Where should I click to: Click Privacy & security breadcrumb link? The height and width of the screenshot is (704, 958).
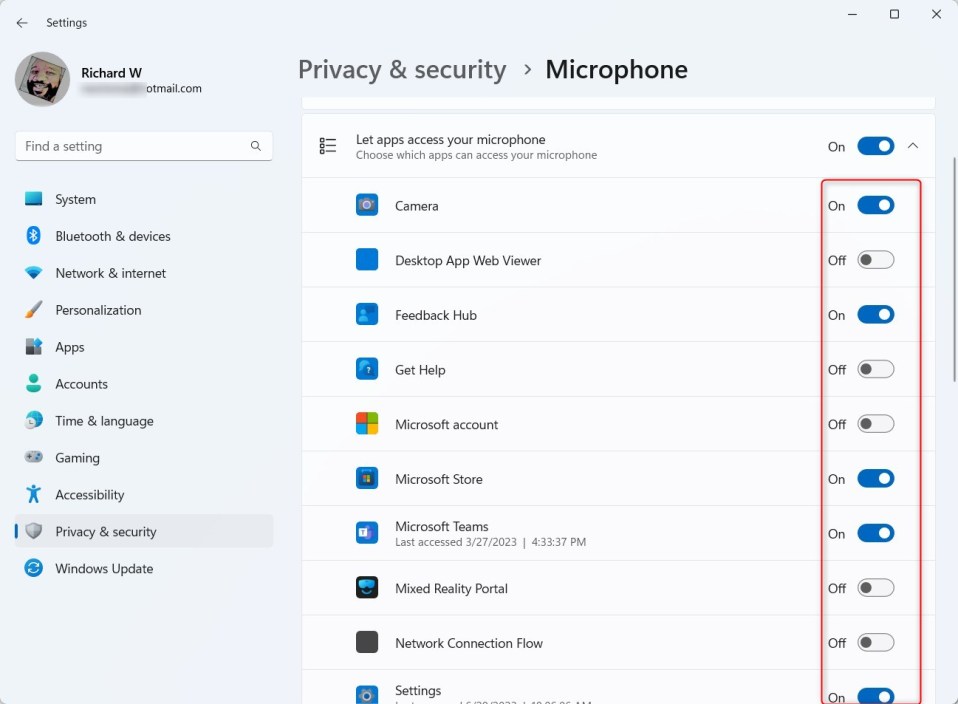point(402,70)
